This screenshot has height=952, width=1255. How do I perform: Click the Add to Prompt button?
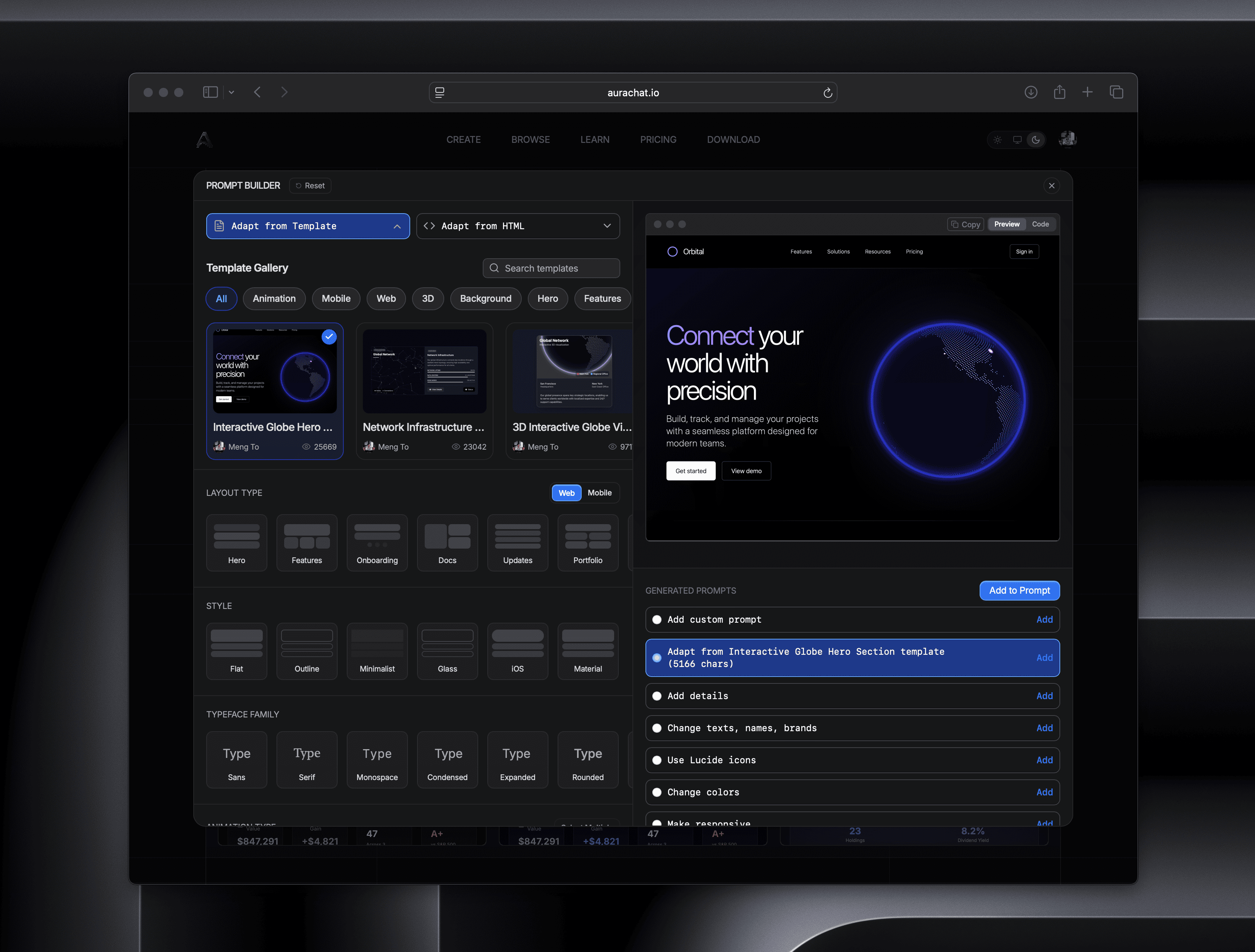coord(1020,590)
